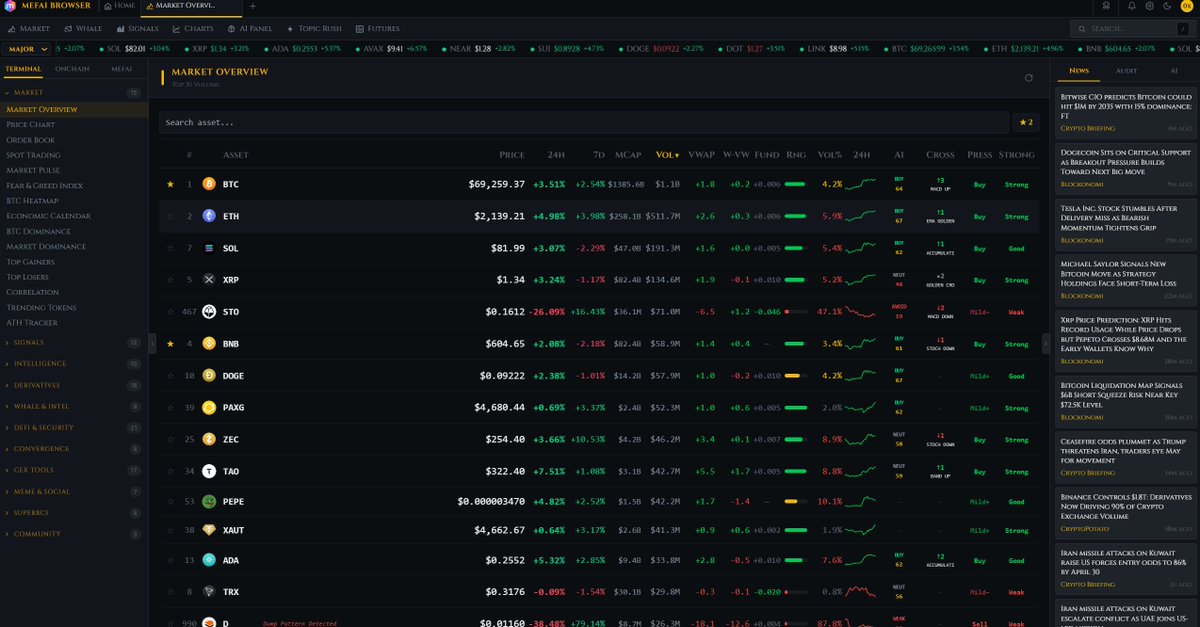
Task: Favorite STO with its star toggle
Action: (x=170, y=312)
